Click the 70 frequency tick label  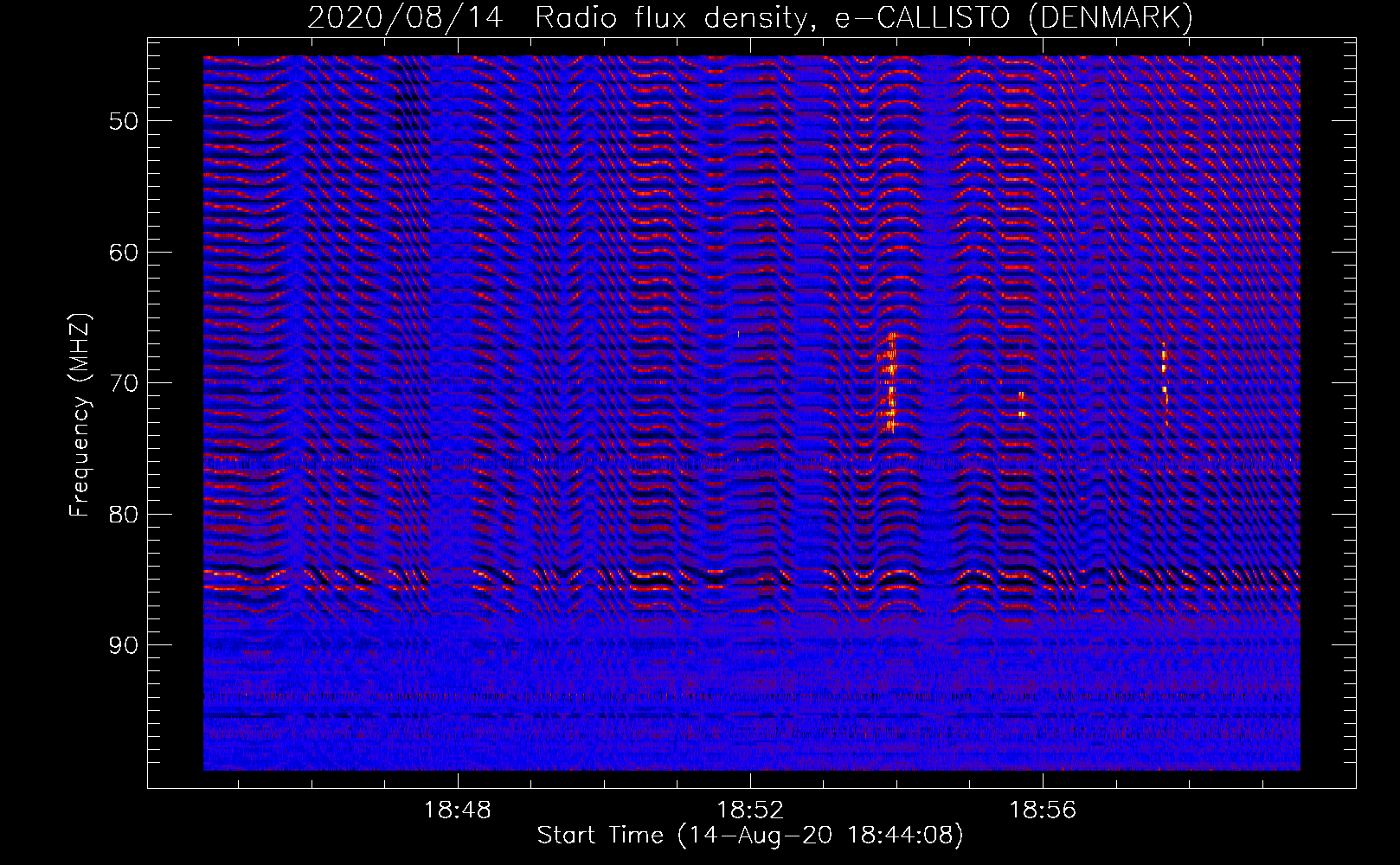124,383
